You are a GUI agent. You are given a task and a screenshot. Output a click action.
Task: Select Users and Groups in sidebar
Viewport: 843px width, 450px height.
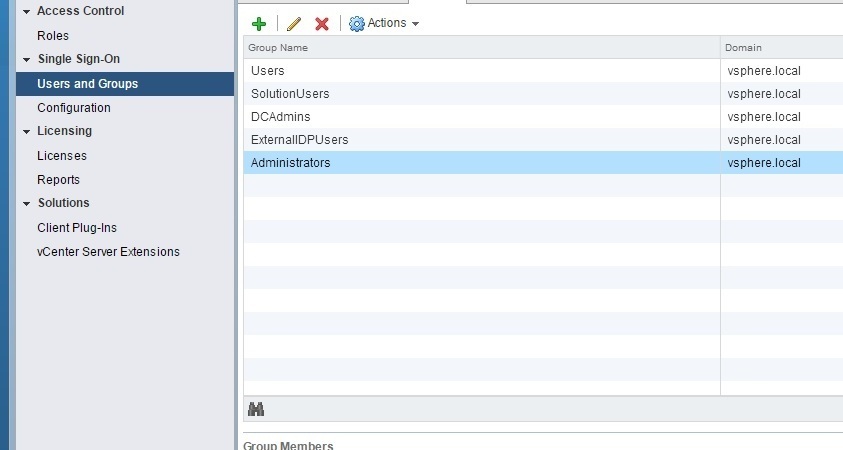[x=125, y=84]
